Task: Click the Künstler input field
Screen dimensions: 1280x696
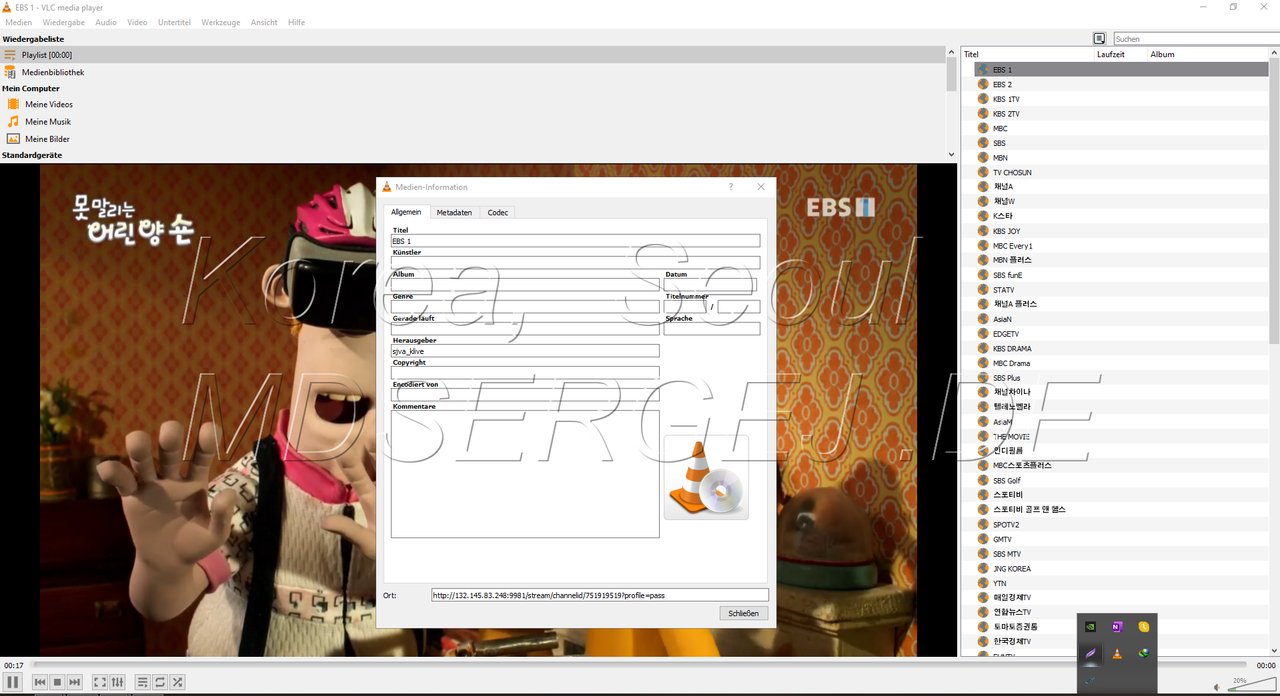Action: (x=575, y=263)
